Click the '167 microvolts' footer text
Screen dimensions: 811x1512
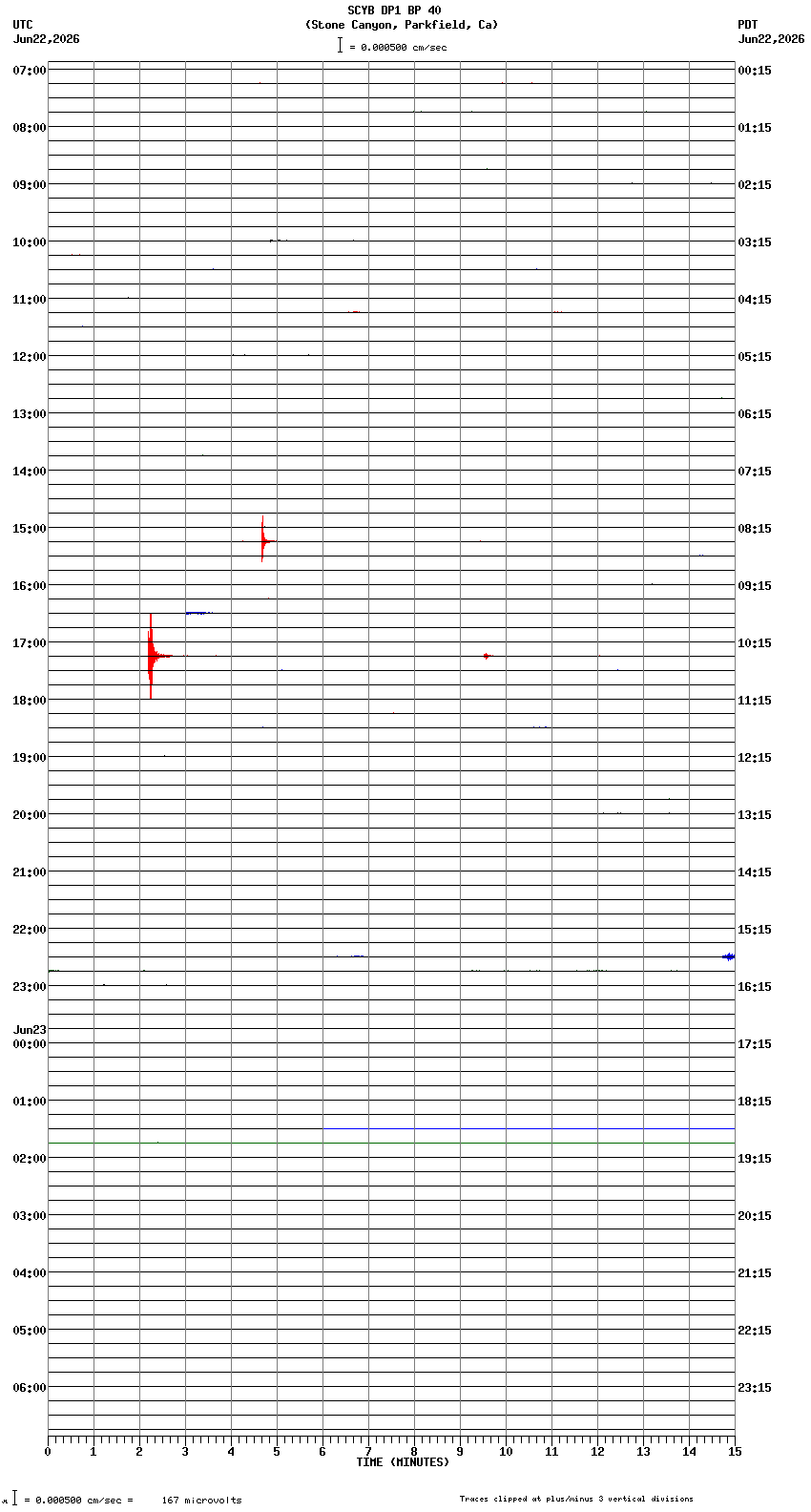pos(201,1500)
